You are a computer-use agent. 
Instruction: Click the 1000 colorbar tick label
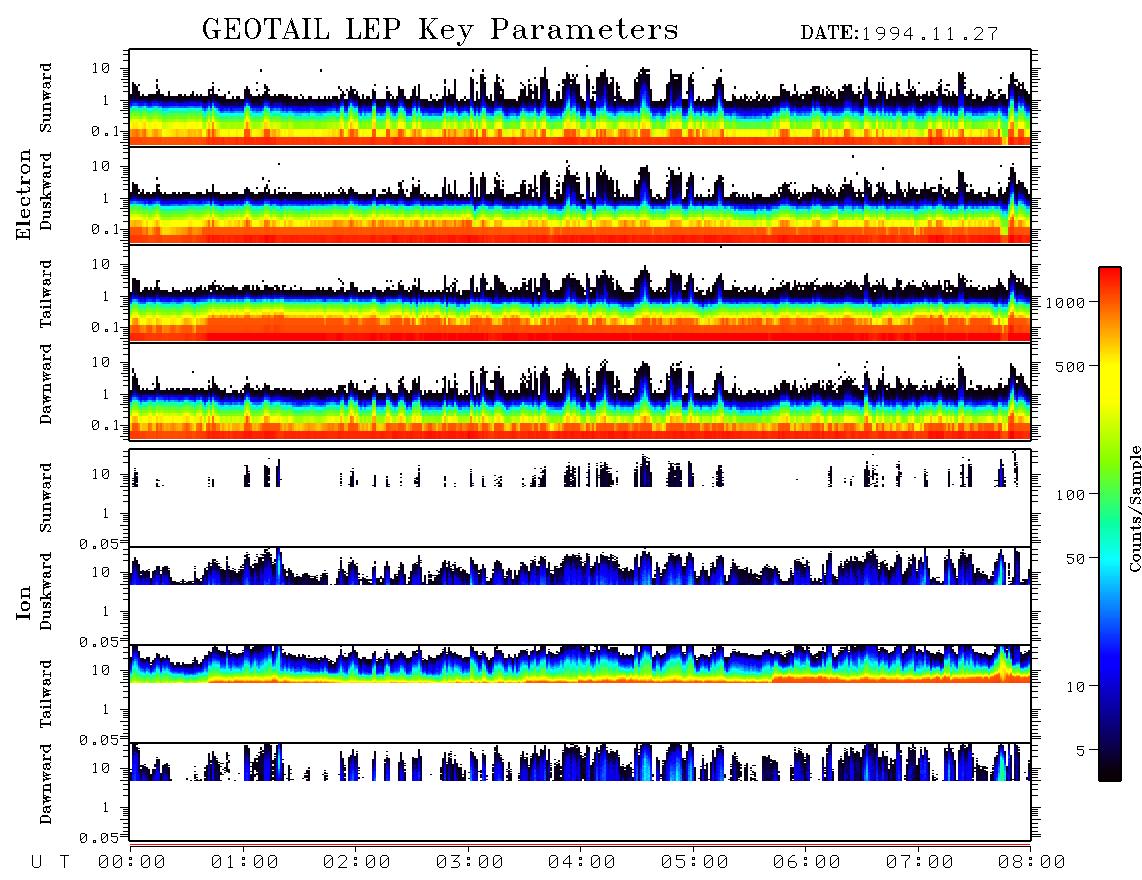(x=1066, y=303)
